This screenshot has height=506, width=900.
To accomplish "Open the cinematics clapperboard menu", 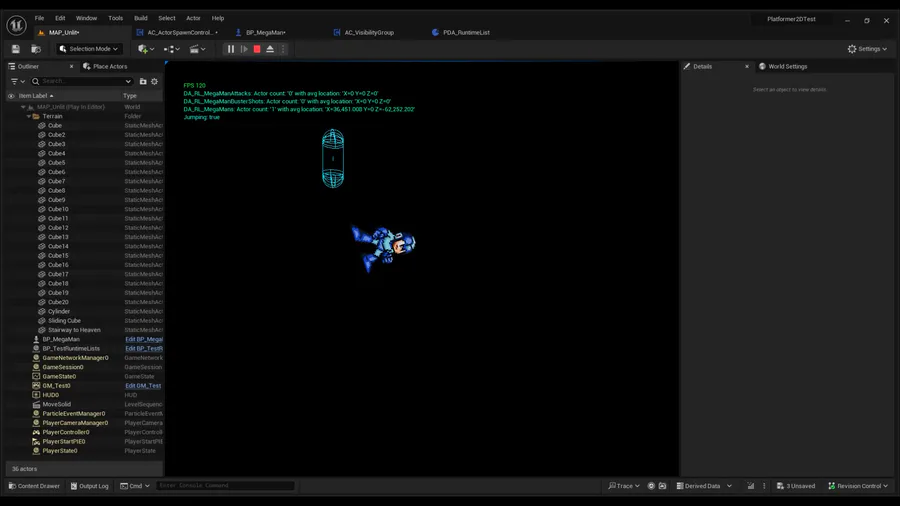I will click(x=197, y=49).
